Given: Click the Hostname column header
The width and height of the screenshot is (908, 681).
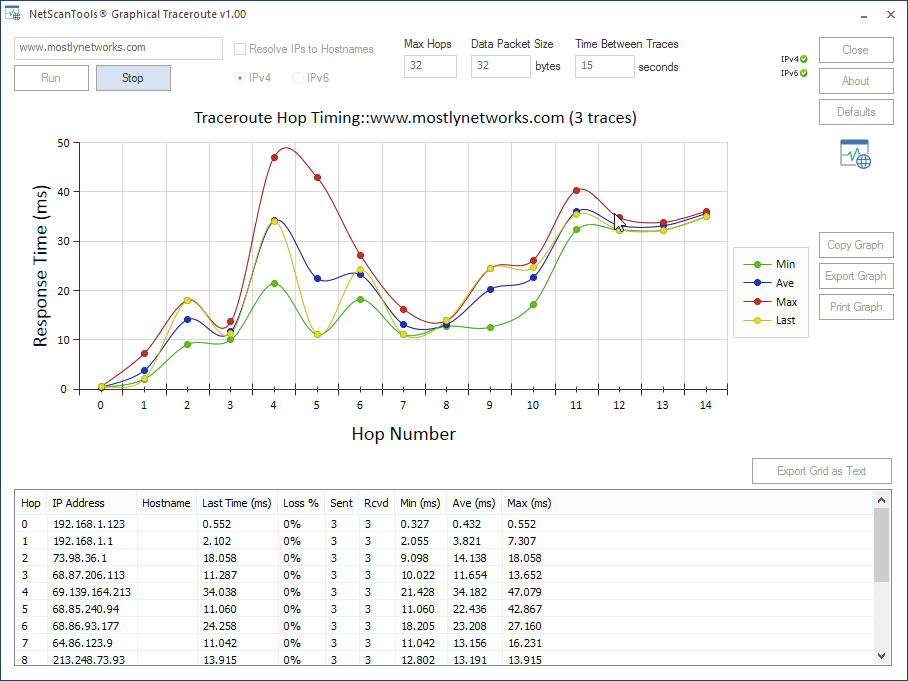Looking at the screenshot, I should point(166,503).
